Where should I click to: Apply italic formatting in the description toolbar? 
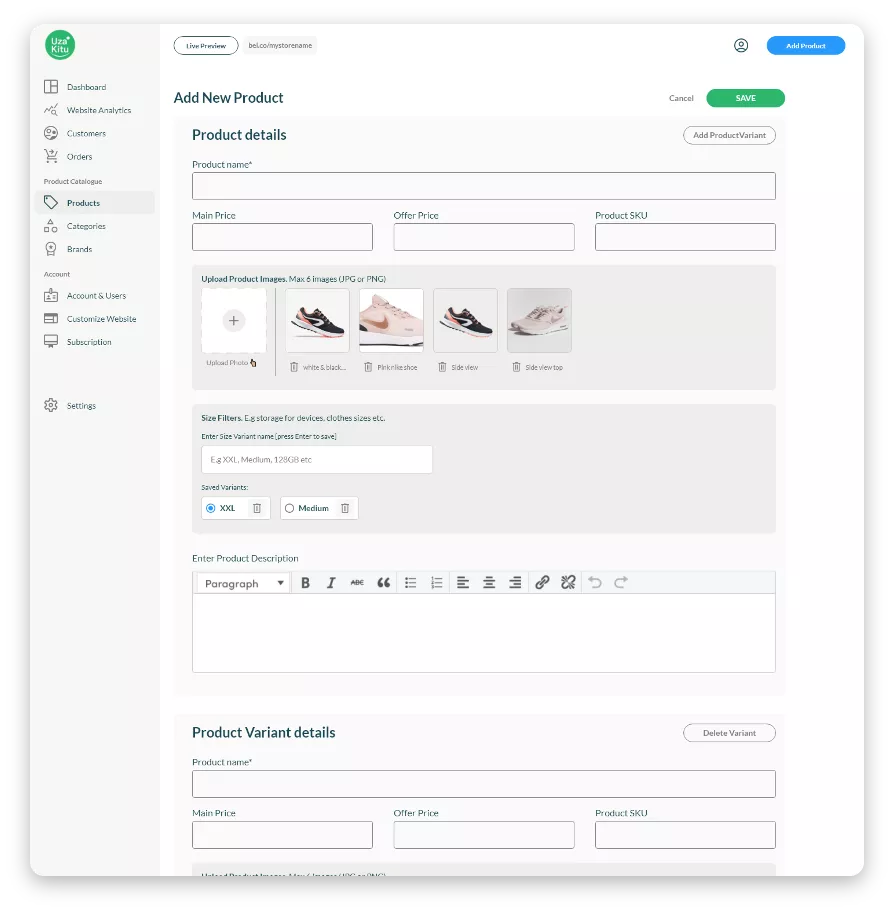[331, 583]
